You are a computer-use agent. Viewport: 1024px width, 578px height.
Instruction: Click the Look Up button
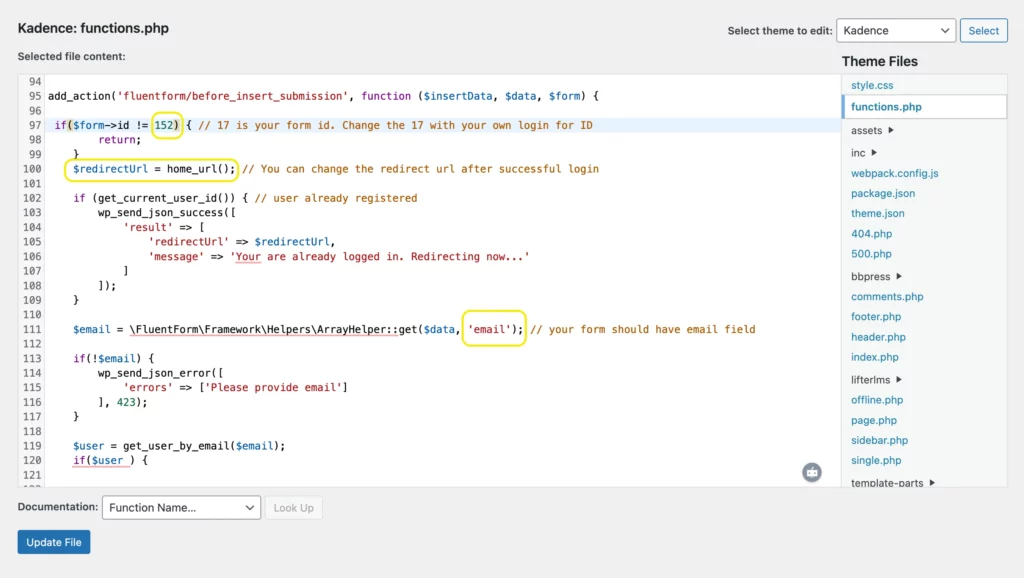(293, 507)
